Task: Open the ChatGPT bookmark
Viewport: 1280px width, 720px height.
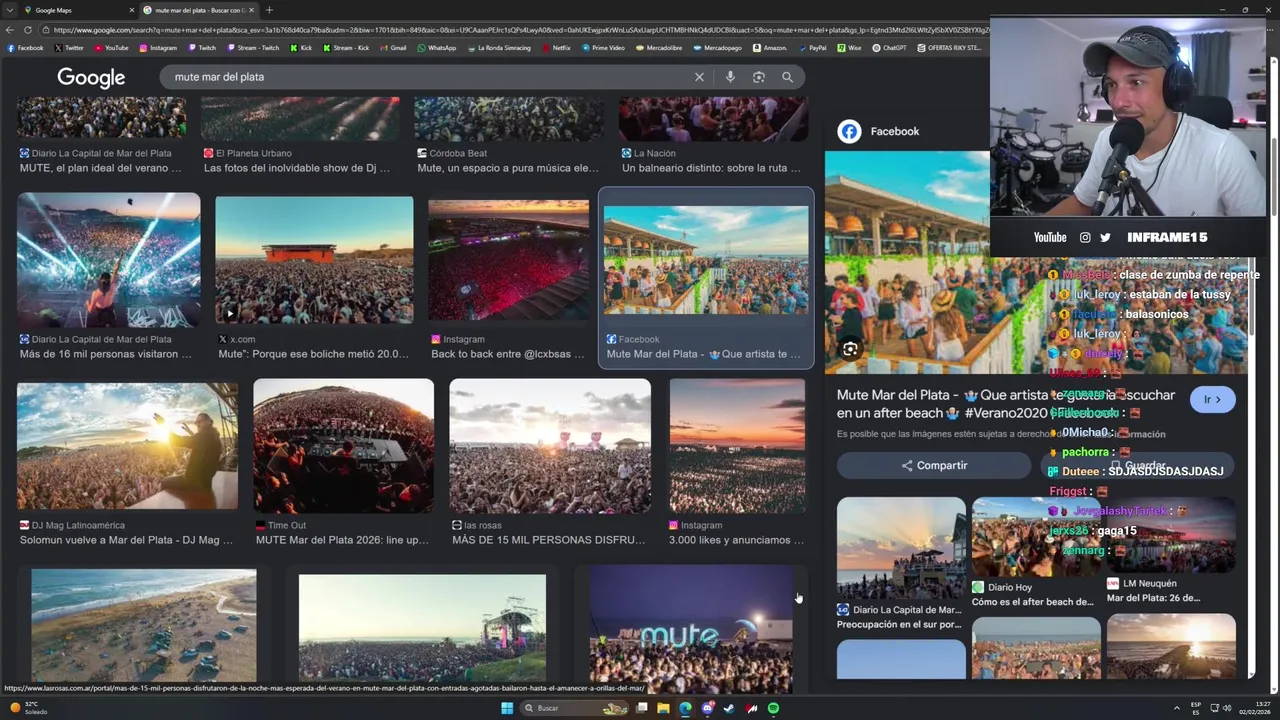Action: click(889, 47)
